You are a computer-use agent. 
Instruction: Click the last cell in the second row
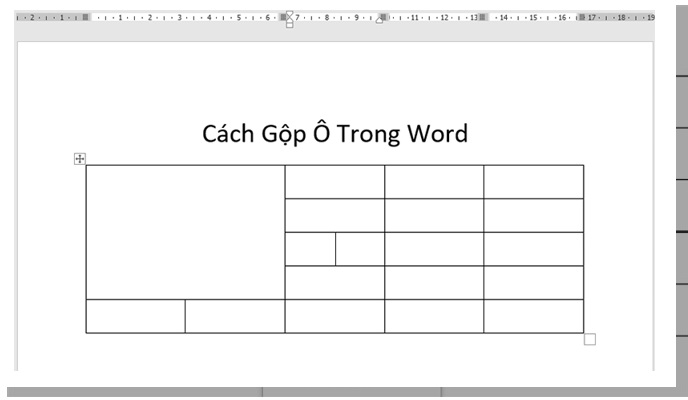(x=533, y=215)
